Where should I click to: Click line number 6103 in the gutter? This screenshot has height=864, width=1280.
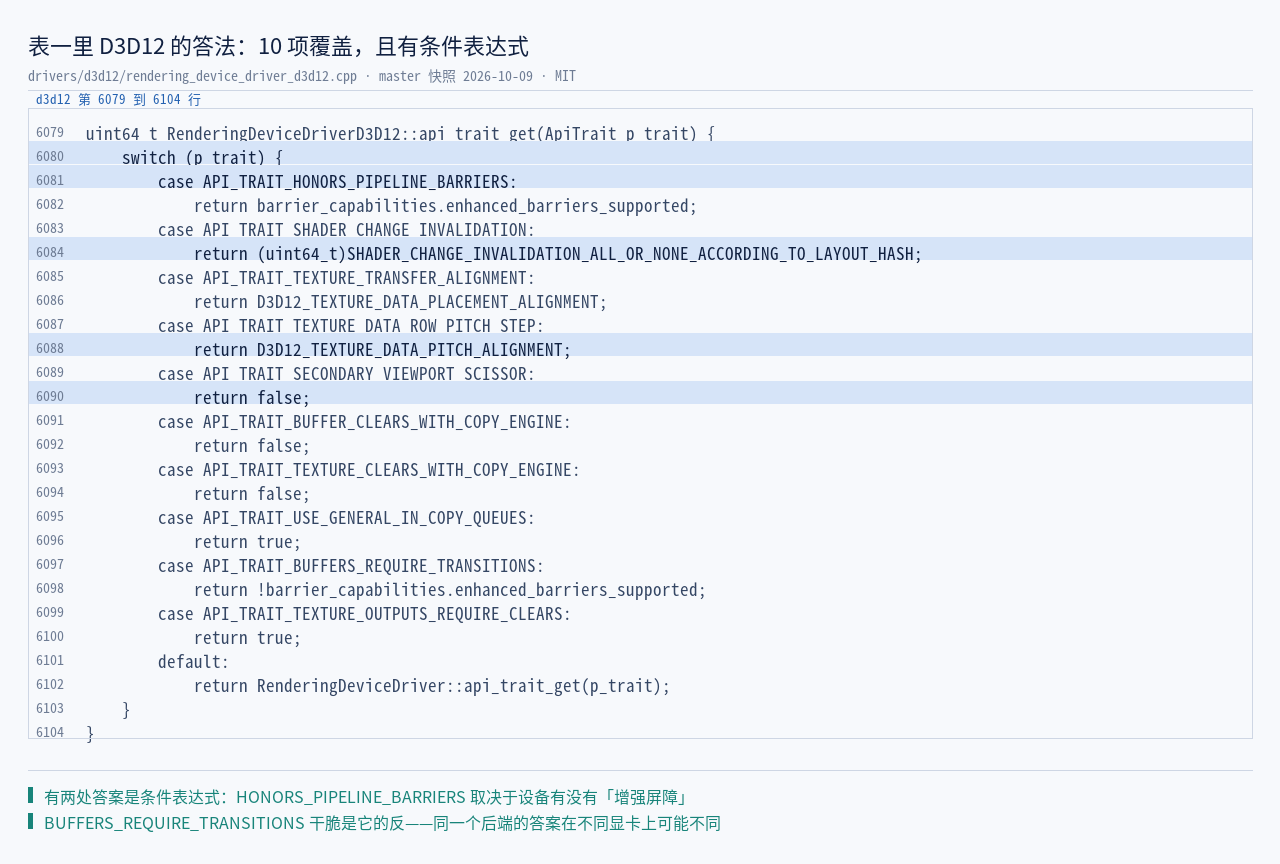(50, 709)
